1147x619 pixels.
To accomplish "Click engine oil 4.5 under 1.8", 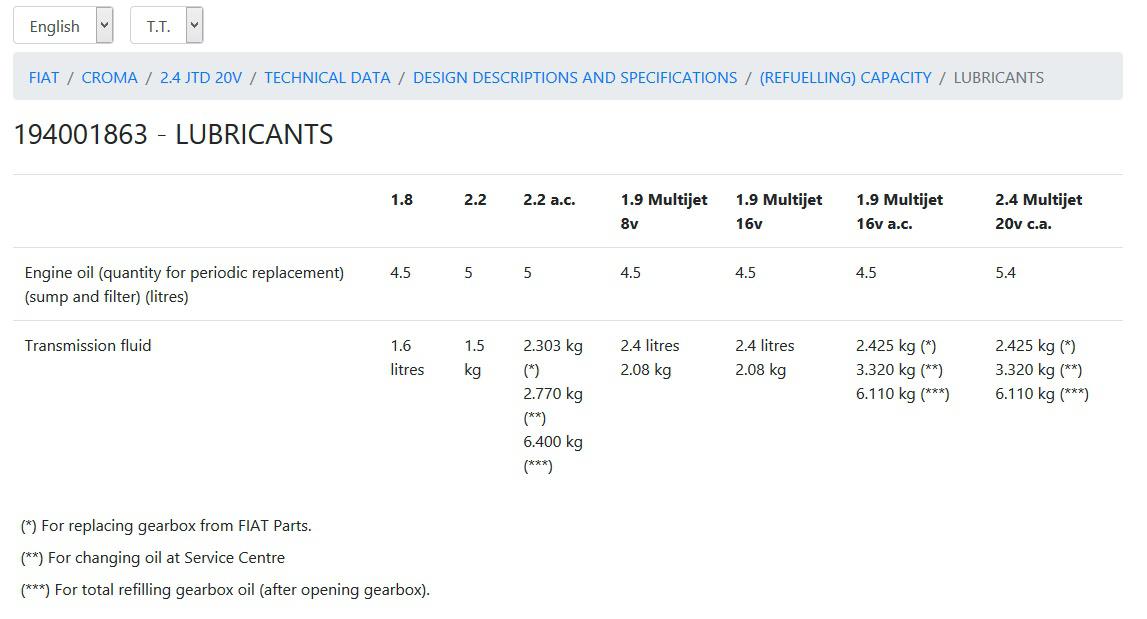I will click(400, 273).
